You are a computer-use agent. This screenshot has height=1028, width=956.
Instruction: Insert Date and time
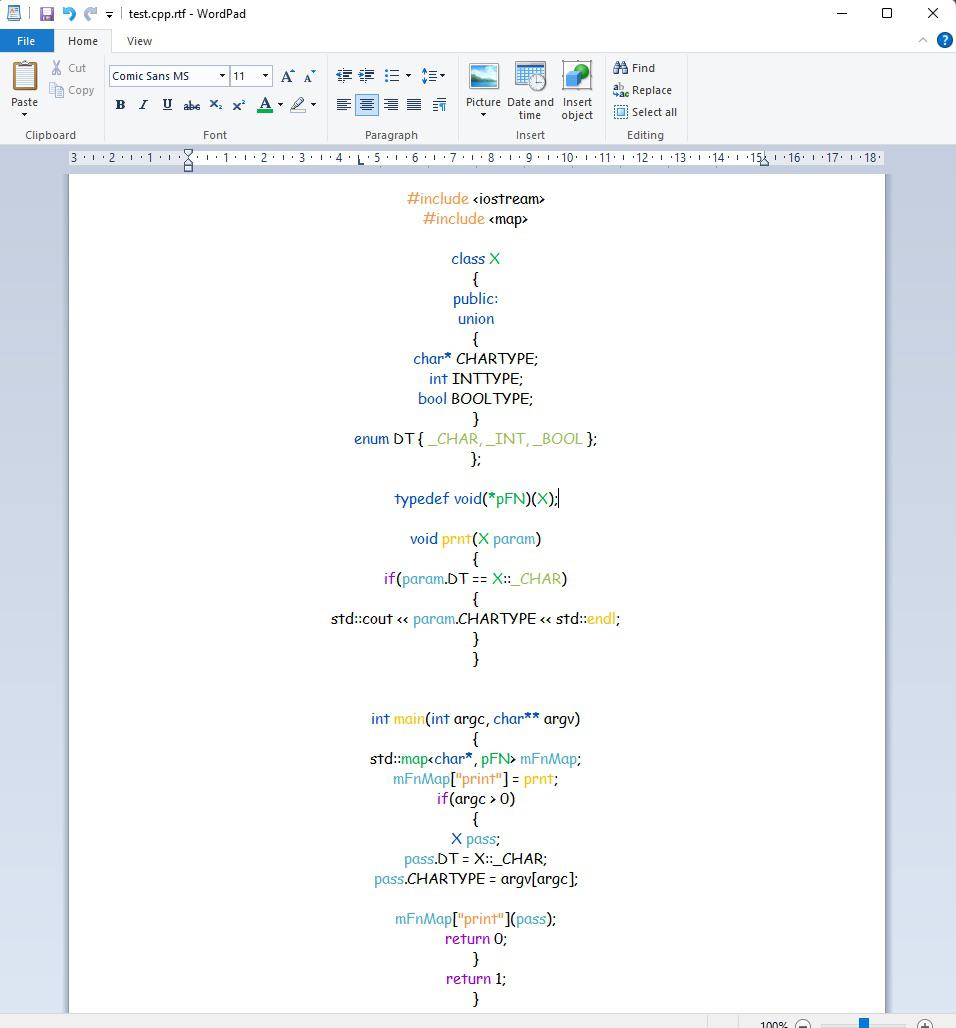coord(530,89)
